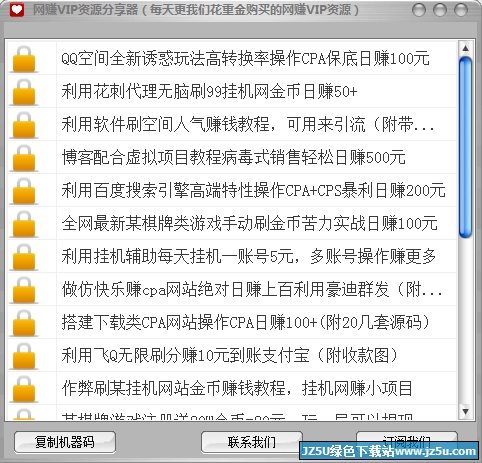
Task: Click the lock icon beside 搭建下载类CPA网站 row
Action: pos(24,323)
